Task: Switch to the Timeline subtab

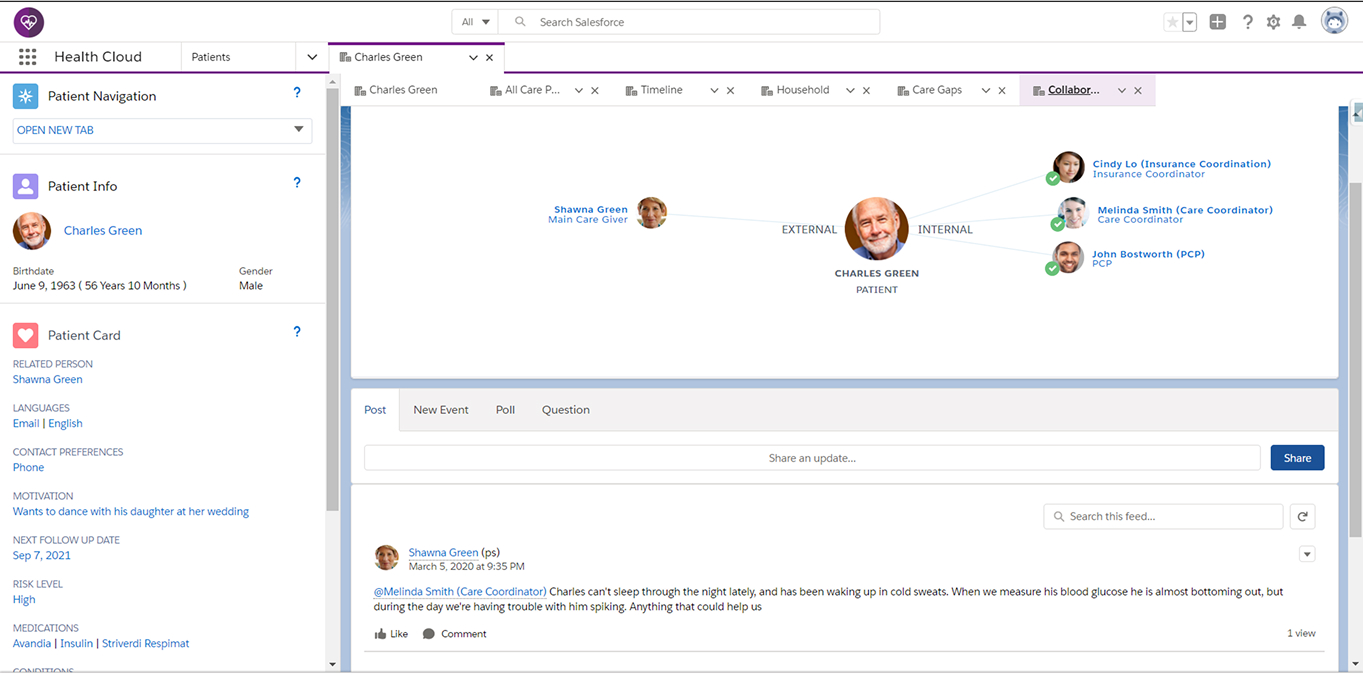Action: (x=662, y=90)
